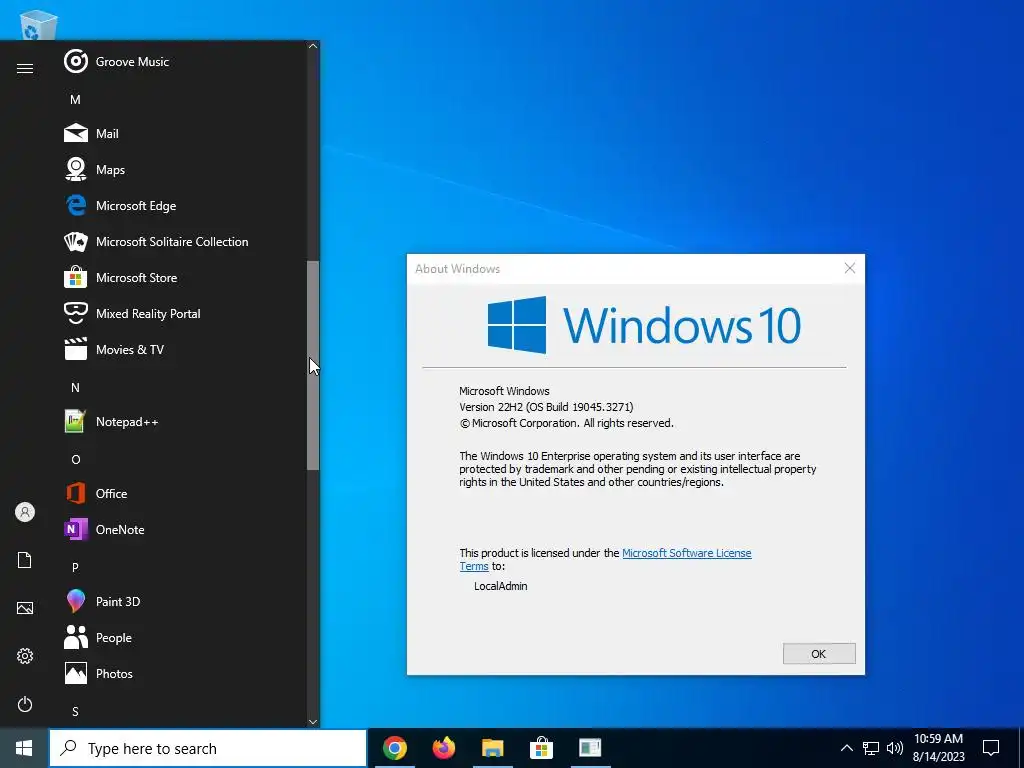Close the About Windows dialog

coord(850,268)
